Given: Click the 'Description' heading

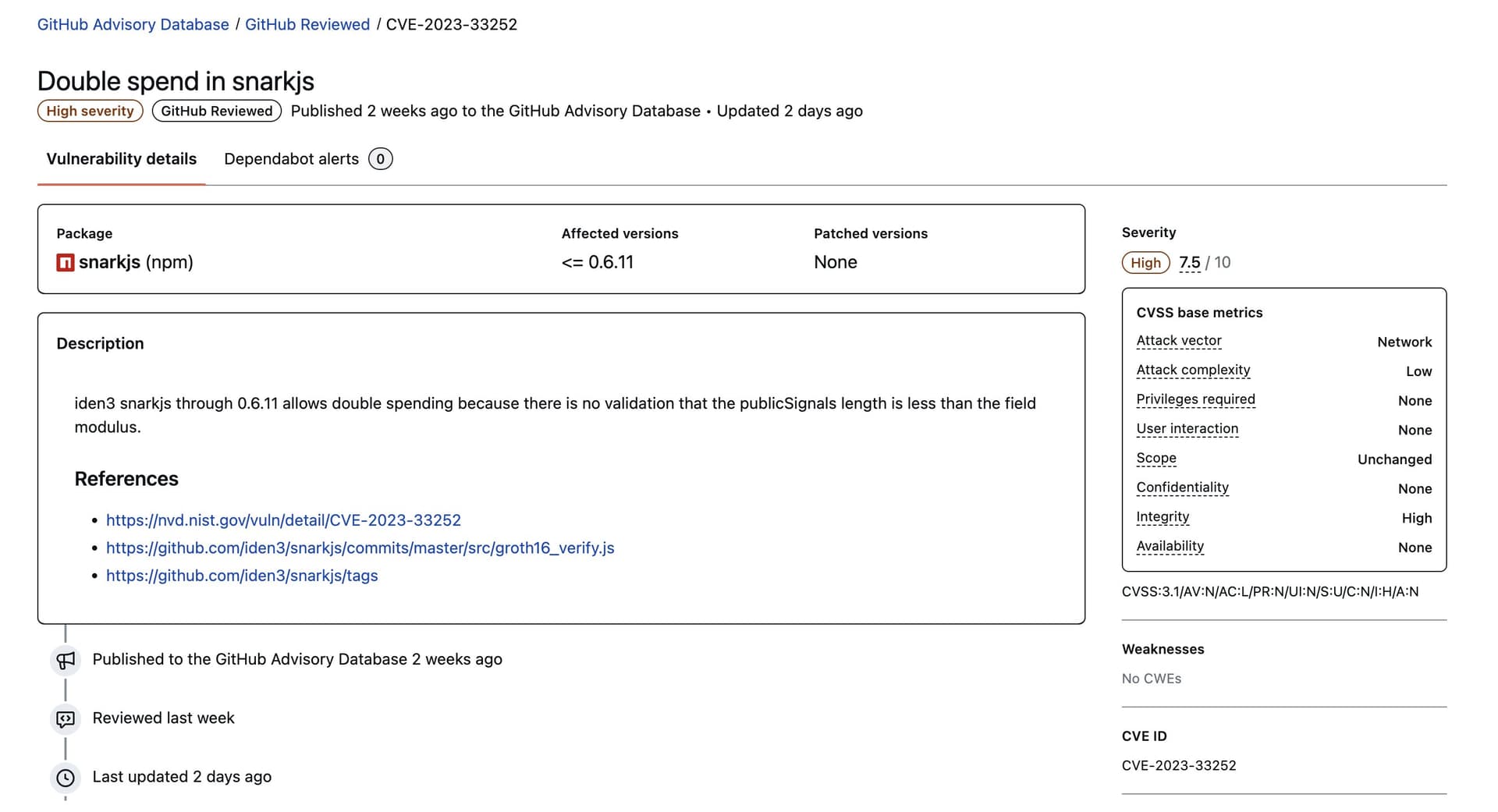Looking at the screenshot, I should click(x=100, y=344).
